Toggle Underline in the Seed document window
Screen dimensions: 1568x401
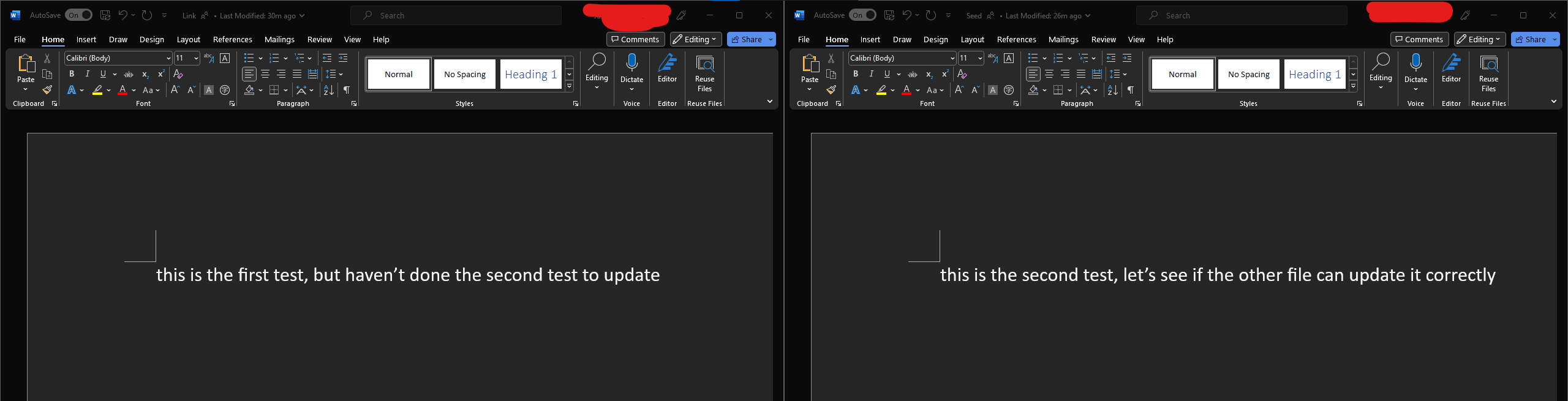pos(887,74)
